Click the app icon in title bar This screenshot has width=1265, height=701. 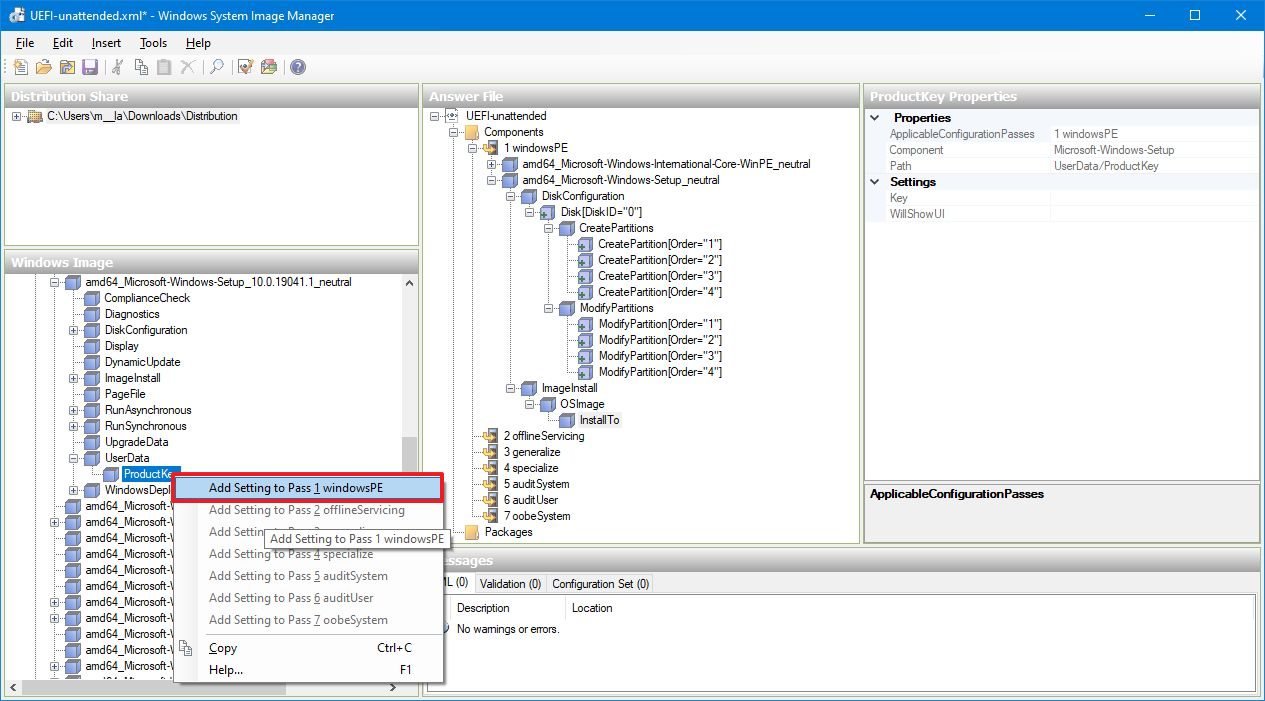point(18,16)
